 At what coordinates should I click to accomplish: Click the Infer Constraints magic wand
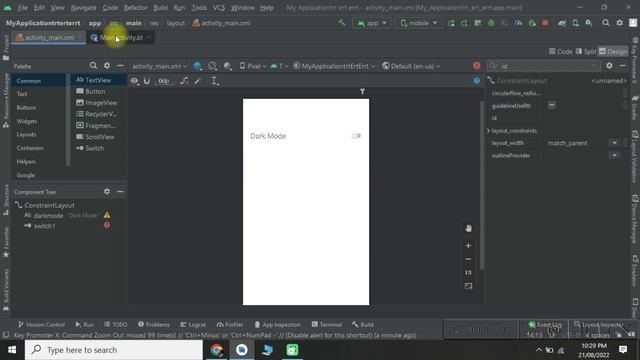tap(198, 81)
